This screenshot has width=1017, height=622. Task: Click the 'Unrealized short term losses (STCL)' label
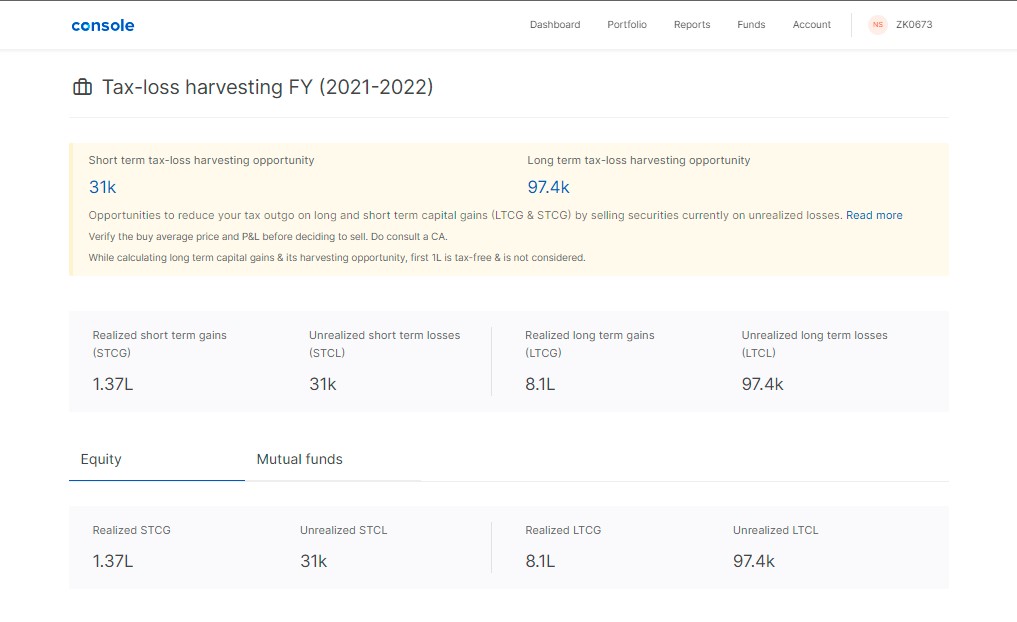[385, 344]
